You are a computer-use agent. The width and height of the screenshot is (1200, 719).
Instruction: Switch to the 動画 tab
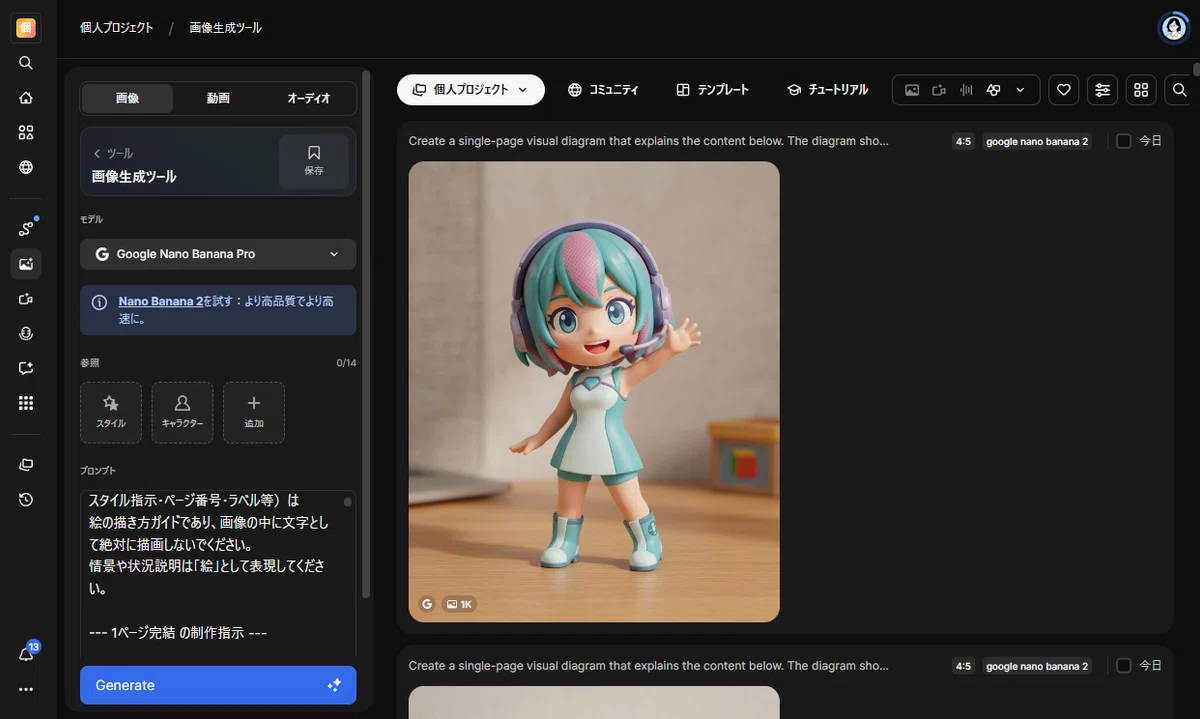coord(218,98)
